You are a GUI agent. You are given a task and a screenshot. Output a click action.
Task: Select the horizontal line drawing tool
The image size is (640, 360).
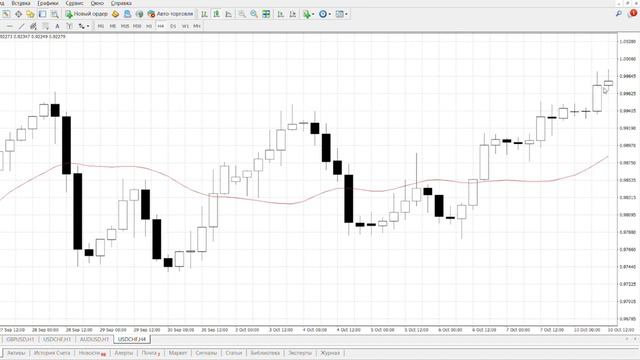point(9,26)
